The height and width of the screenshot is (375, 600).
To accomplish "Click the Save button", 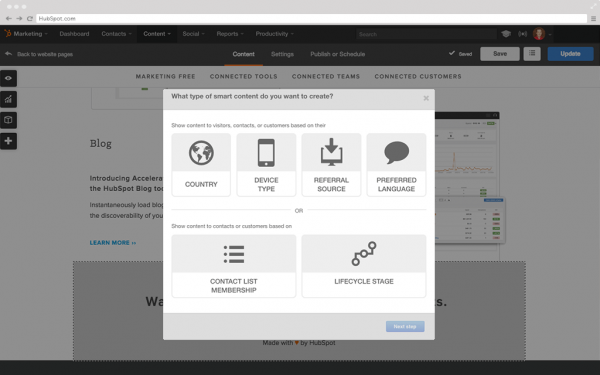I will tap(500, 54).
